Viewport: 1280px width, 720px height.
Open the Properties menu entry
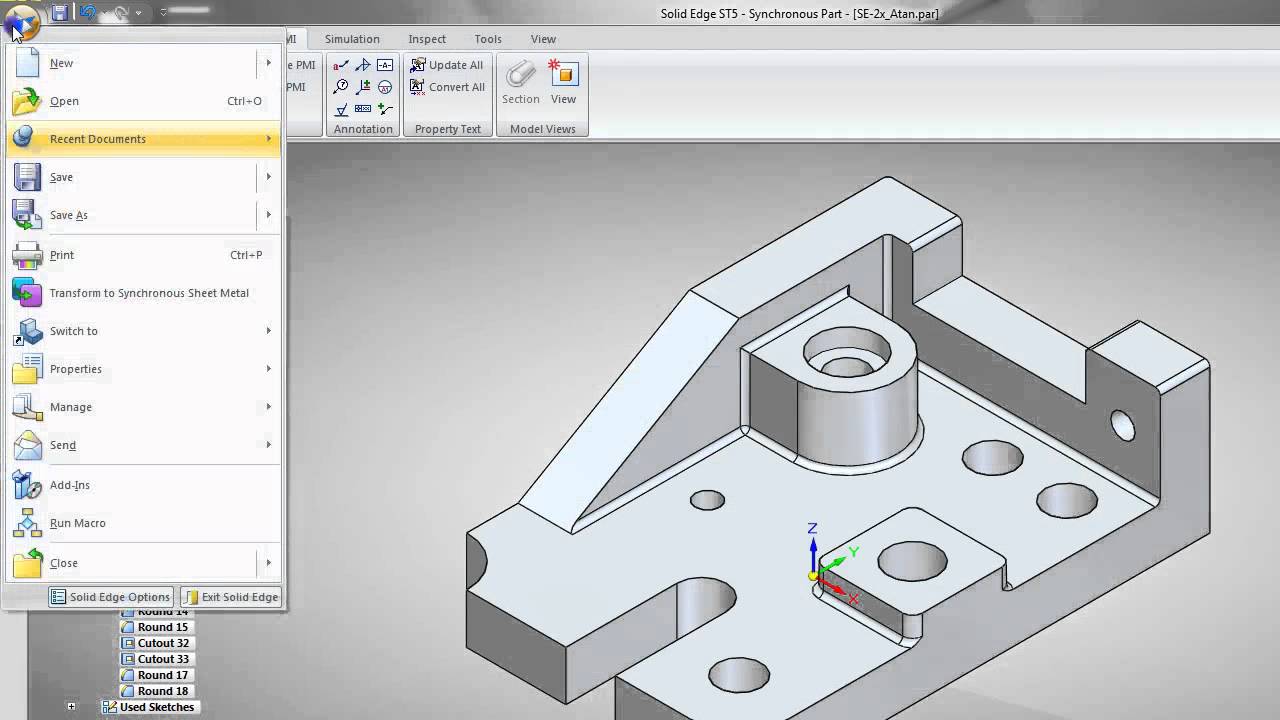click(x=144, y=369)
